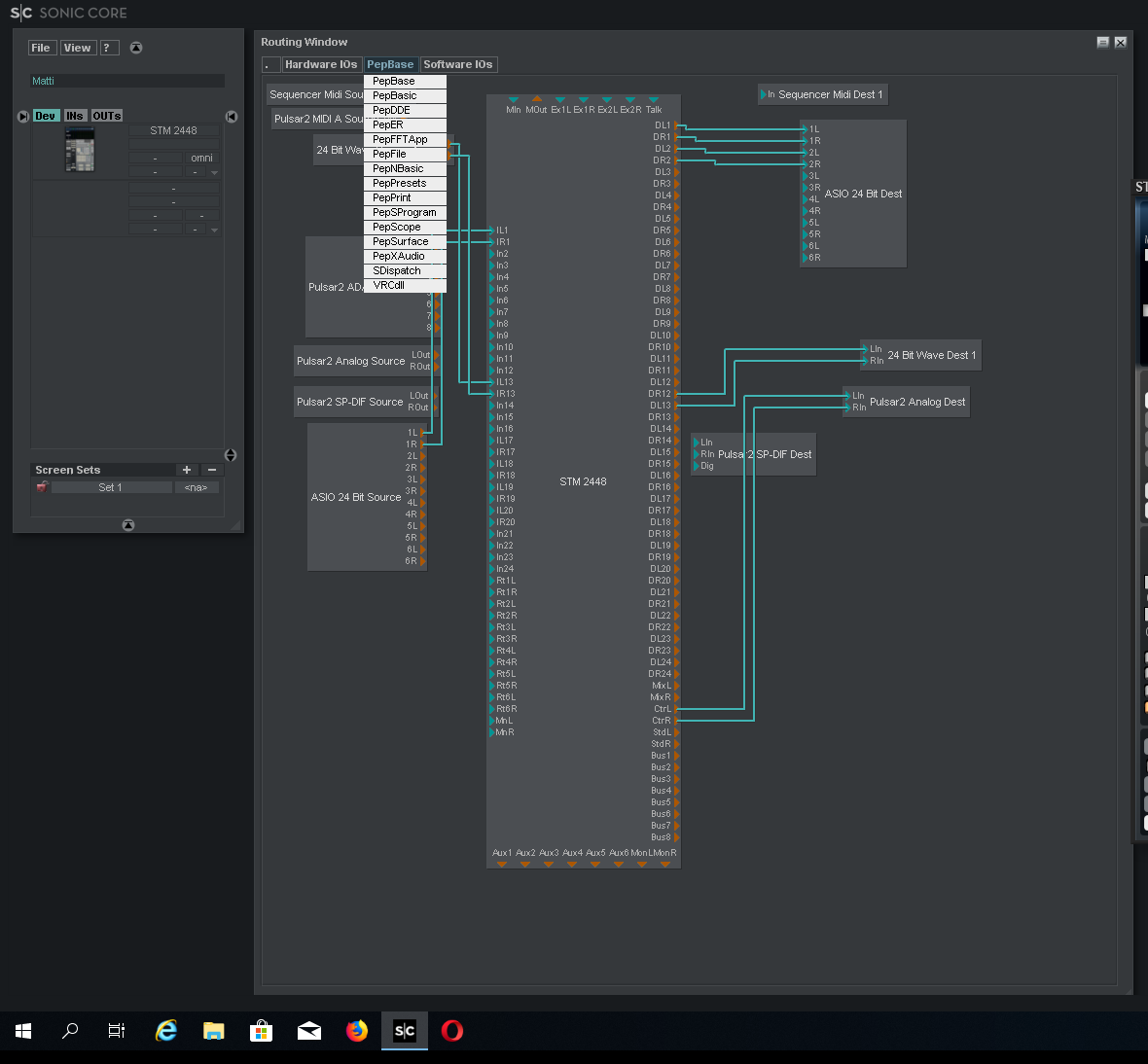
Task: Choose PepXAudio from the open dropdown
Action: coord(405,257)
